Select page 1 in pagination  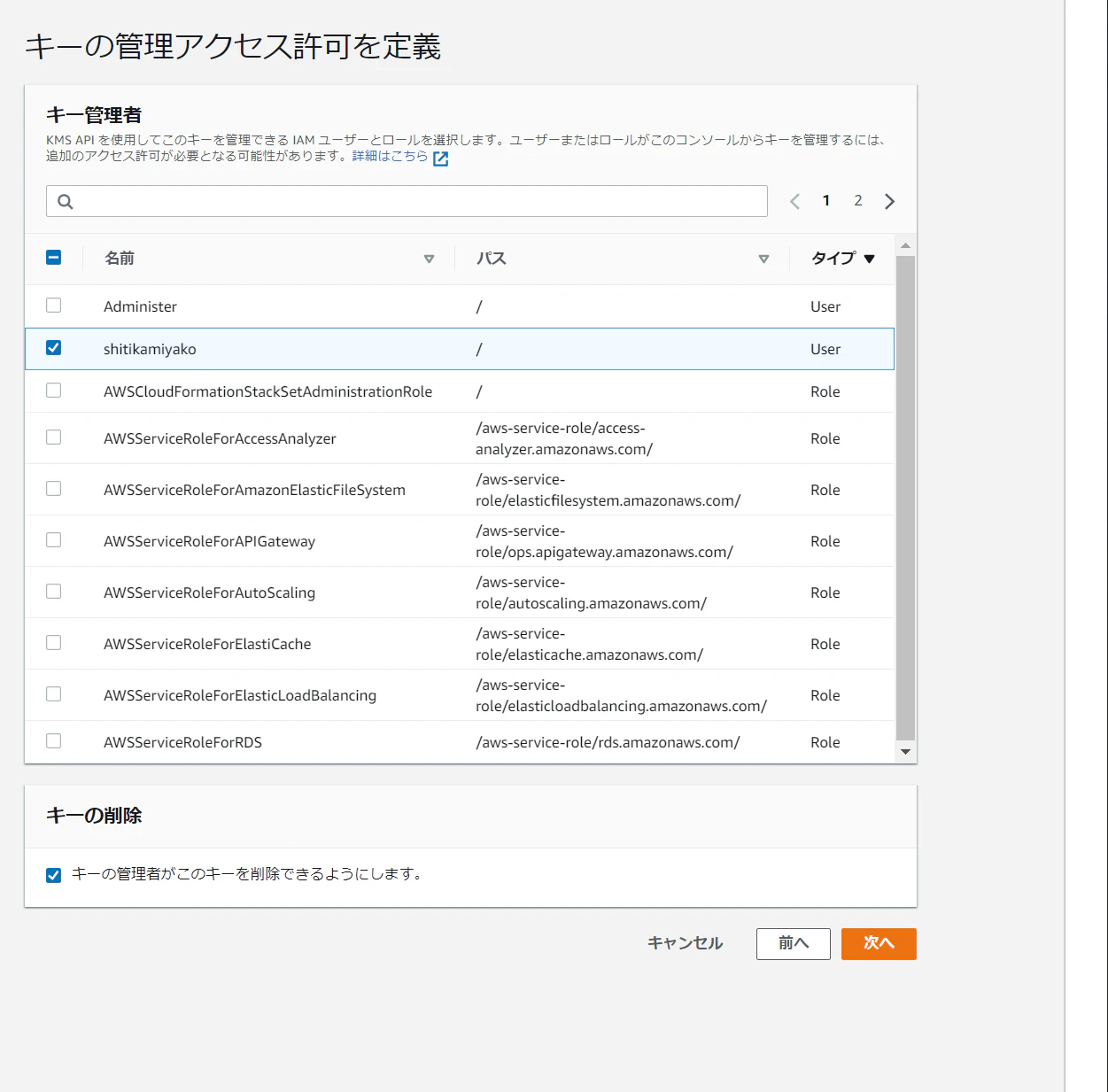pyautogui.click(x=826, y=201)
